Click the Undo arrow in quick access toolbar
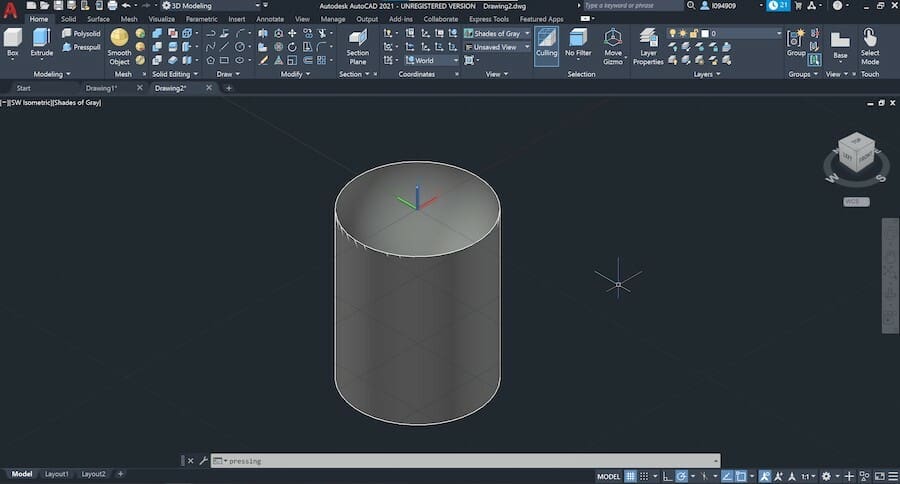 (126, 6)
